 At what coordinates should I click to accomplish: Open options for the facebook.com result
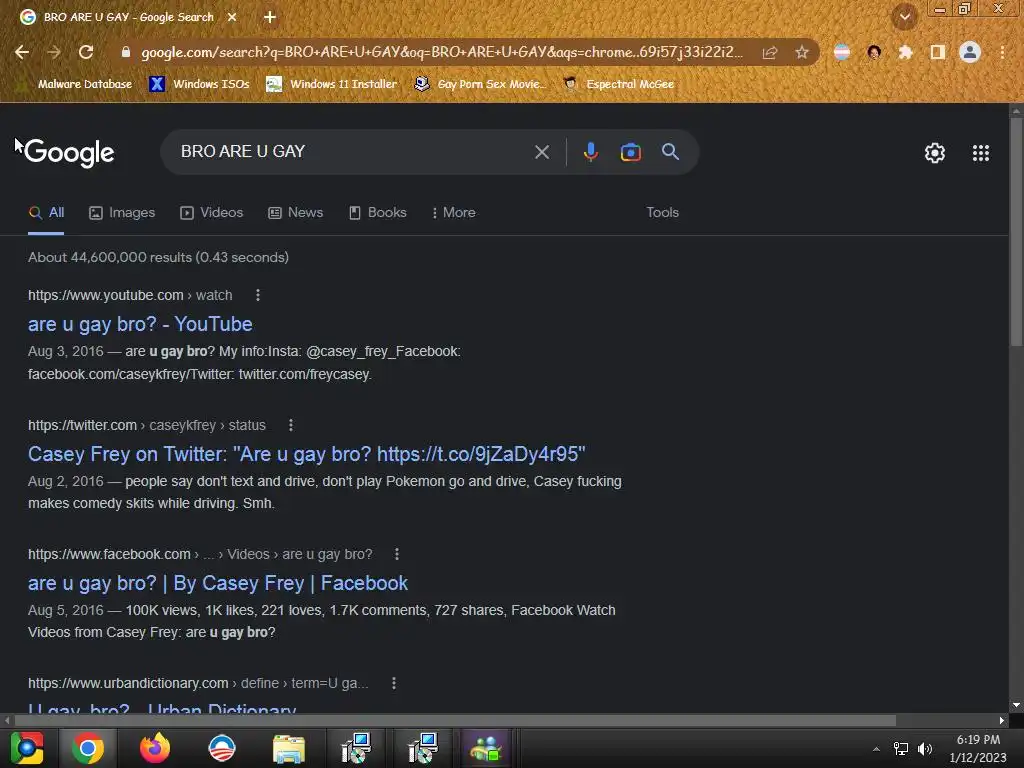click(396, 554)
